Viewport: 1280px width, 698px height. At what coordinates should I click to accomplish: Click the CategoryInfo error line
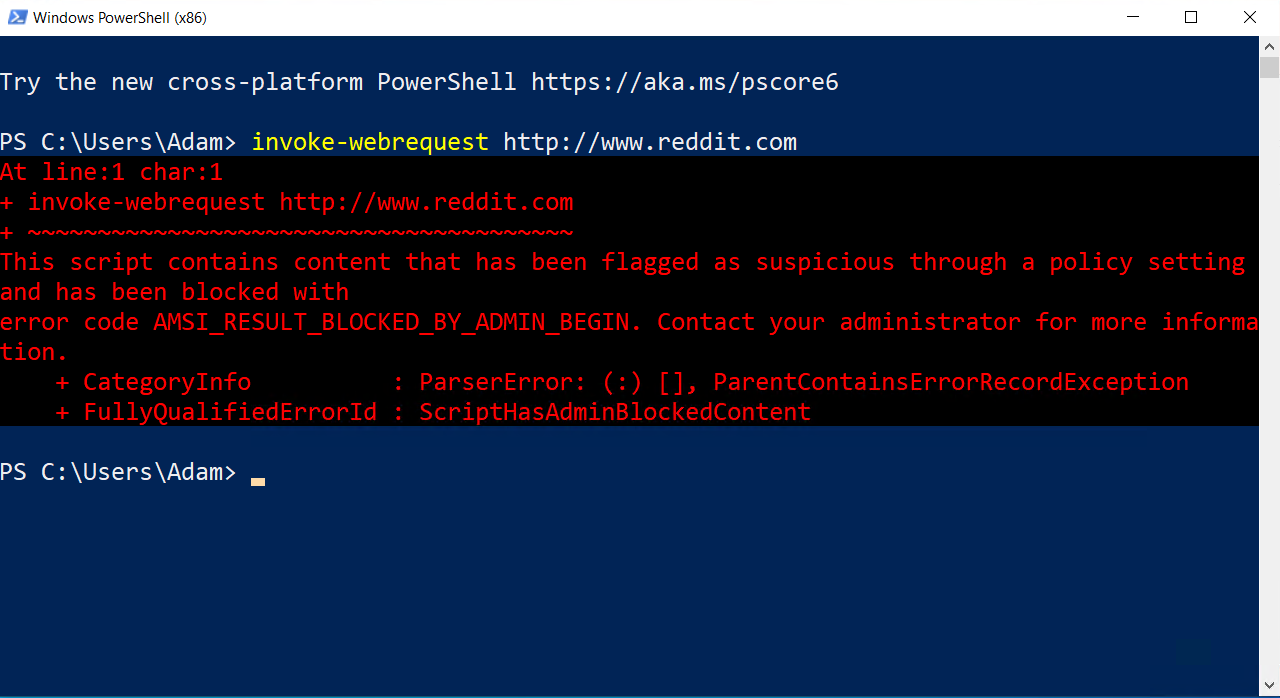[x=166, y=382]
